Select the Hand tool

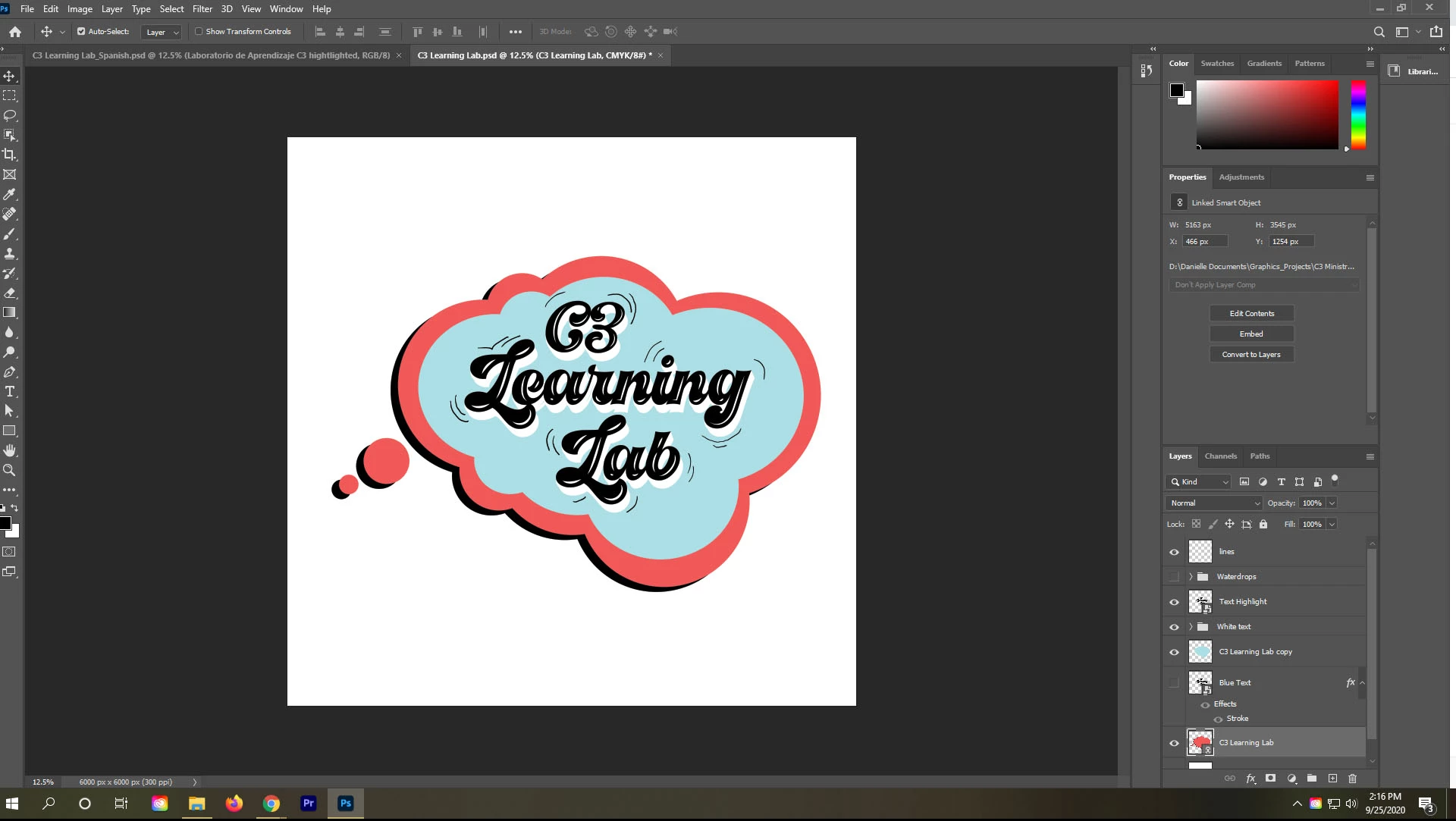[x=10, y=450]
